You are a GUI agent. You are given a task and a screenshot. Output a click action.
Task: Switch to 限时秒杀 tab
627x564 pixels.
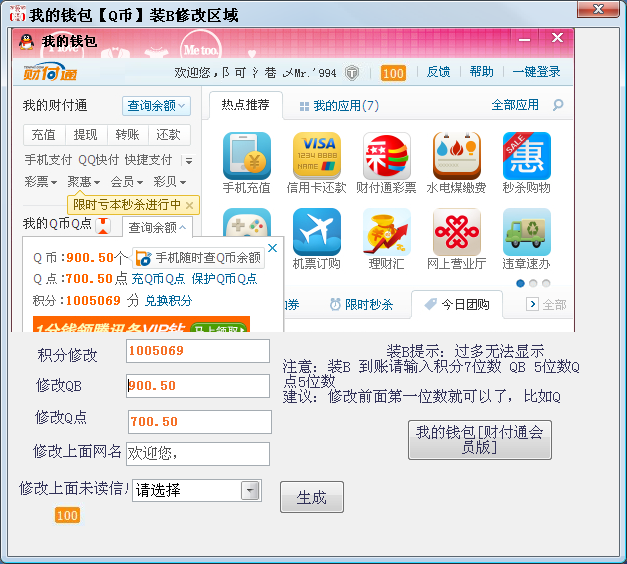tap(361, 305)
